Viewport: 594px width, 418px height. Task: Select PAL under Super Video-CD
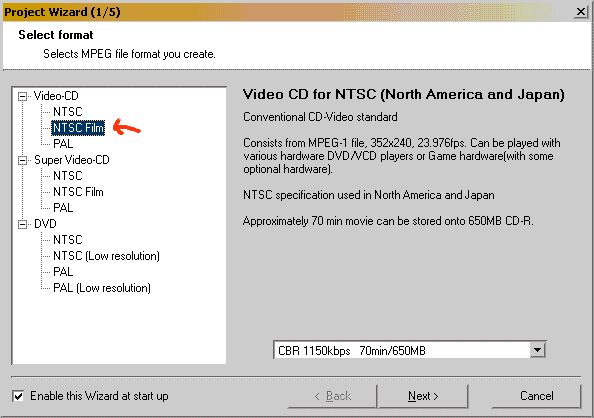point(63,208)
